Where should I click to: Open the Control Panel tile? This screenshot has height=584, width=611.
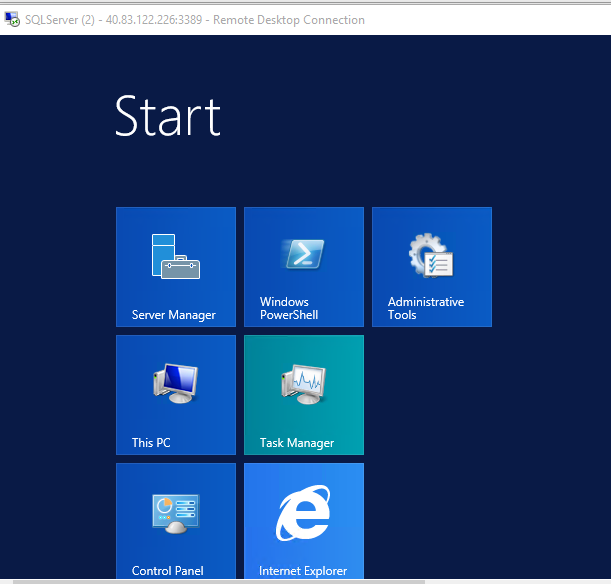pyautogui.click(x=176, y=521)
